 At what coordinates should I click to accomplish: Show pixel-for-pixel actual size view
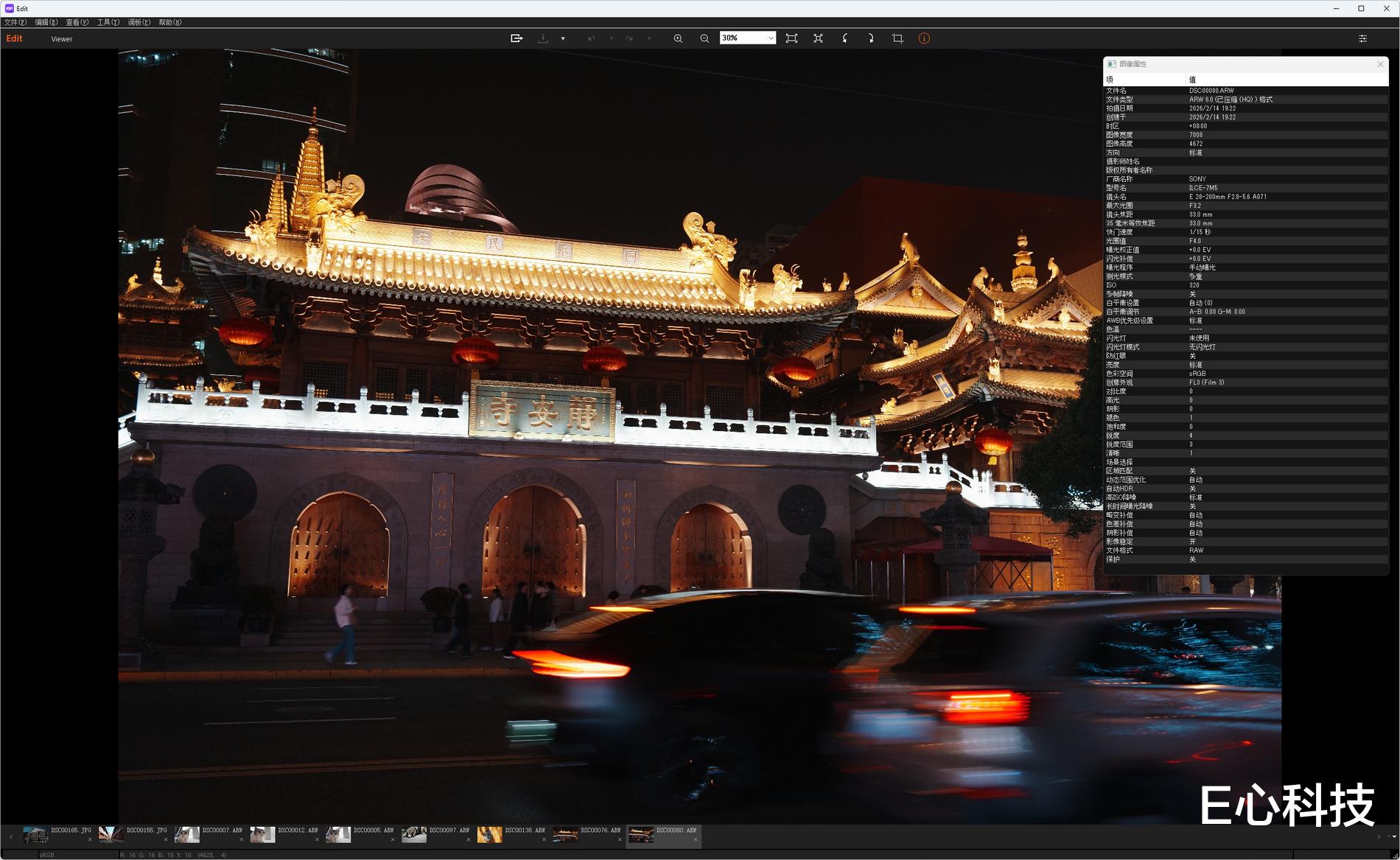pyautogui.click(x=818, y=38)
